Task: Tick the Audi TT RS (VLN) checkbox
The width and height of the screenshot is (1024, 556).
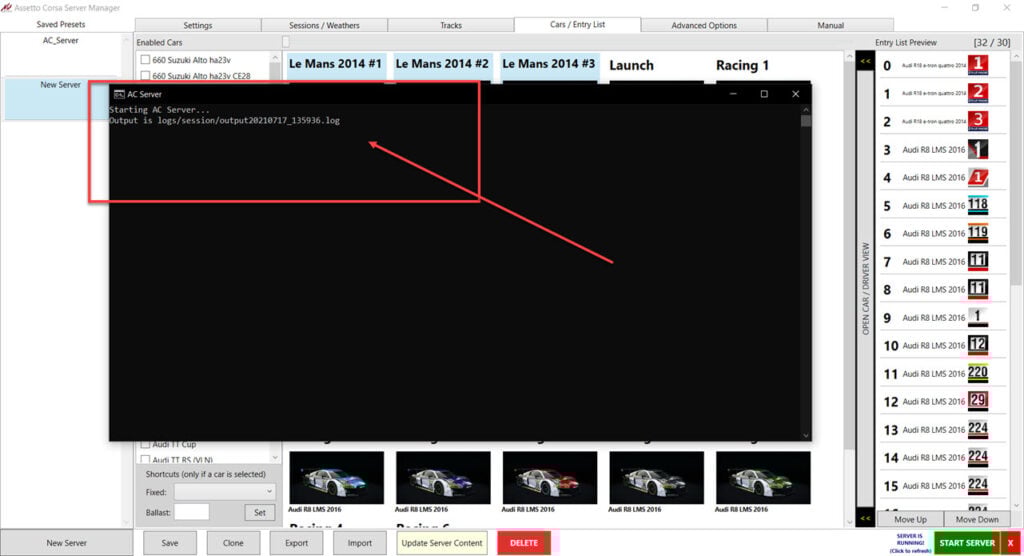Action: click(x=145, y=459)
